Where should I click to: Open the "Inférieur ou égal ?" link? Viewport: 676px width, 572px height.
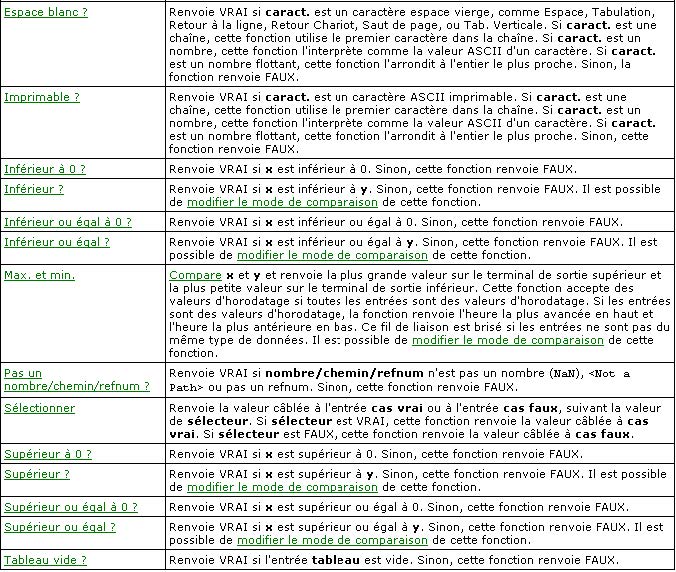pyautogui.click(x=57, y=242)
